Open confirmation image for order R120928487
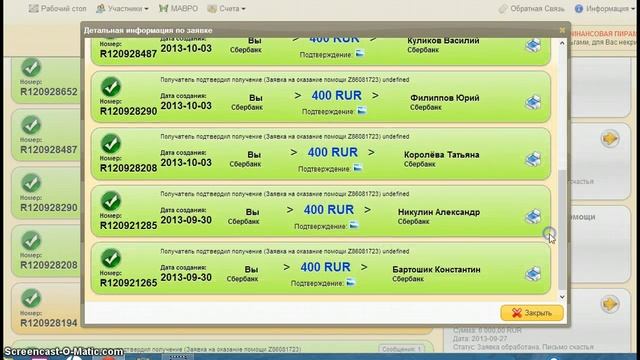The image size is (640, 360). tap(360, 54)
